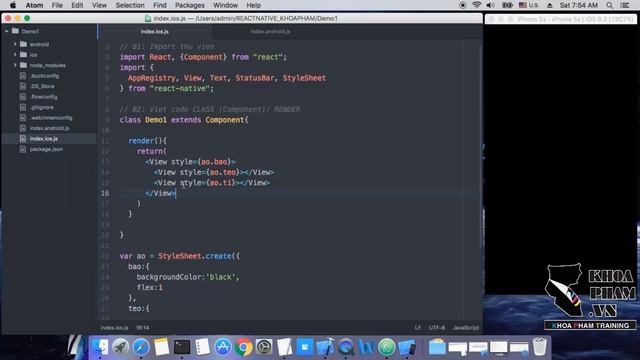This screenshot has width=640, height=360.
Task: Switch to the index.ios.js tab
Action: tap(155, 31)
